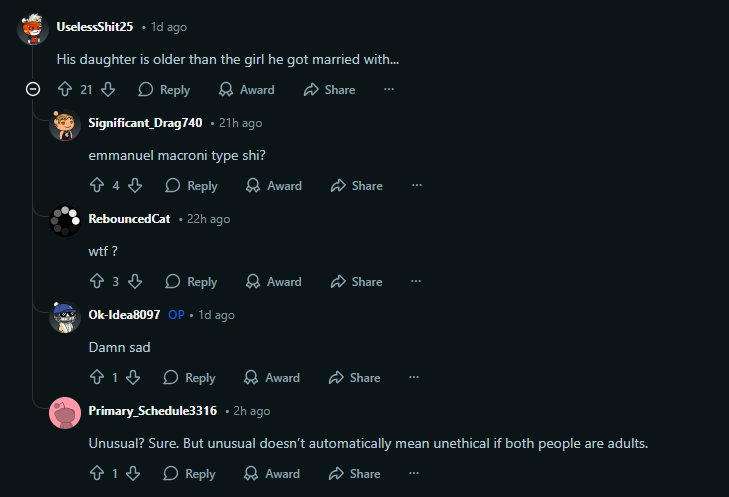Reply to UselessShit25's comment

pos(164,90)
